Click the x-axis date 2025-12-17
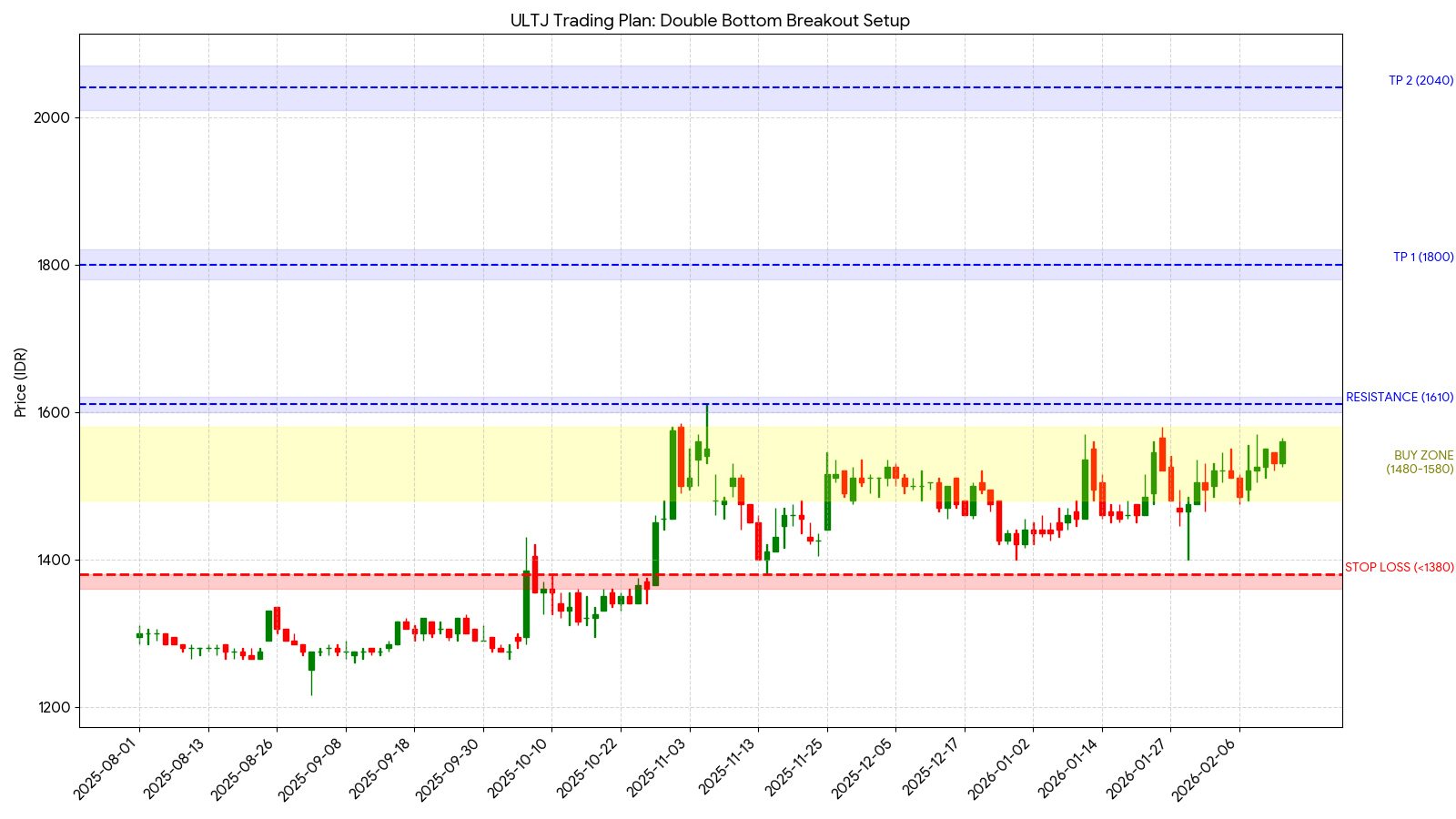The height and width of the screenshot is (819, 1456). coord(934,770)
